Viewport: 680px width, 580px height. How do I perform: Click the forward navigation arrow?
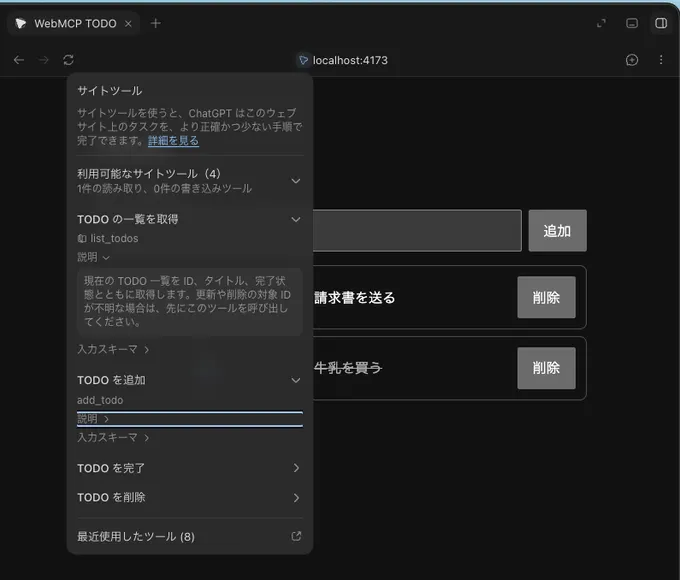44,60
